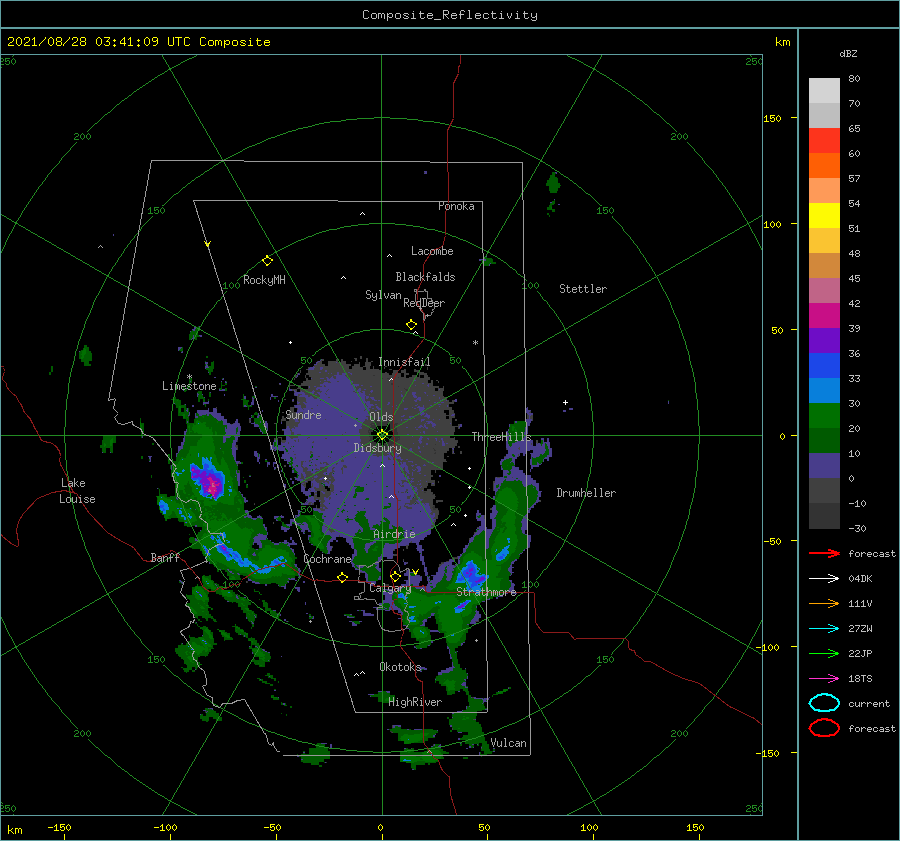This screenshot has width=900, height=841.
Task: Click the Vulcan label
Action: (x=508, y=743)
